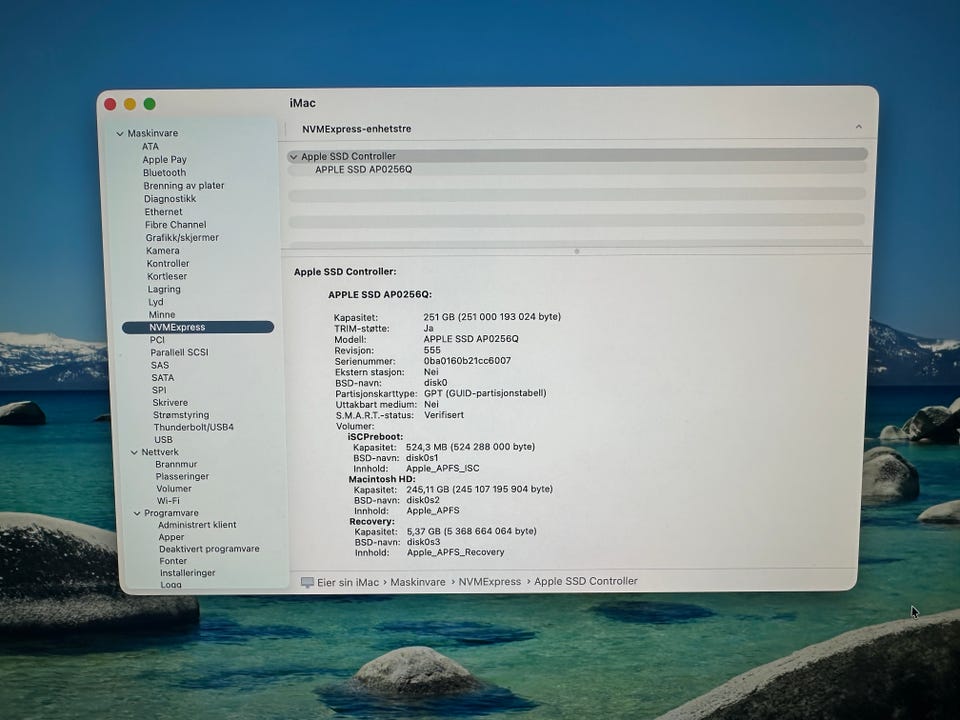Image resolution: width=960 pixels, height=720 pixels.
Task: Select Lagring in the sidebar
Action: [x=163, y=289]
